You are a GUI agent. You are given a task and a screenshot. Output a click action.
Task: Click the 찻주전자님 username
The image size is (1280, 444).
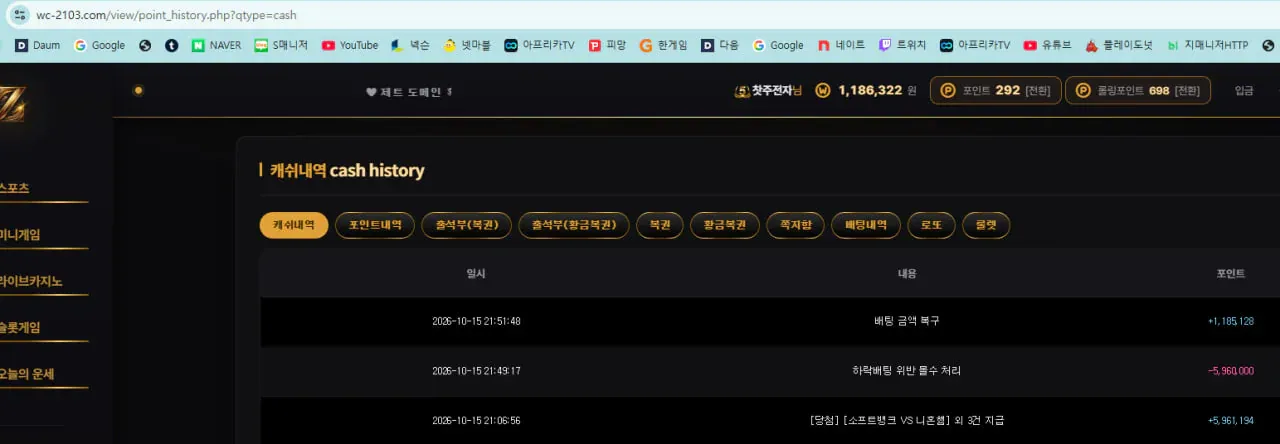(x=777, y=91)
